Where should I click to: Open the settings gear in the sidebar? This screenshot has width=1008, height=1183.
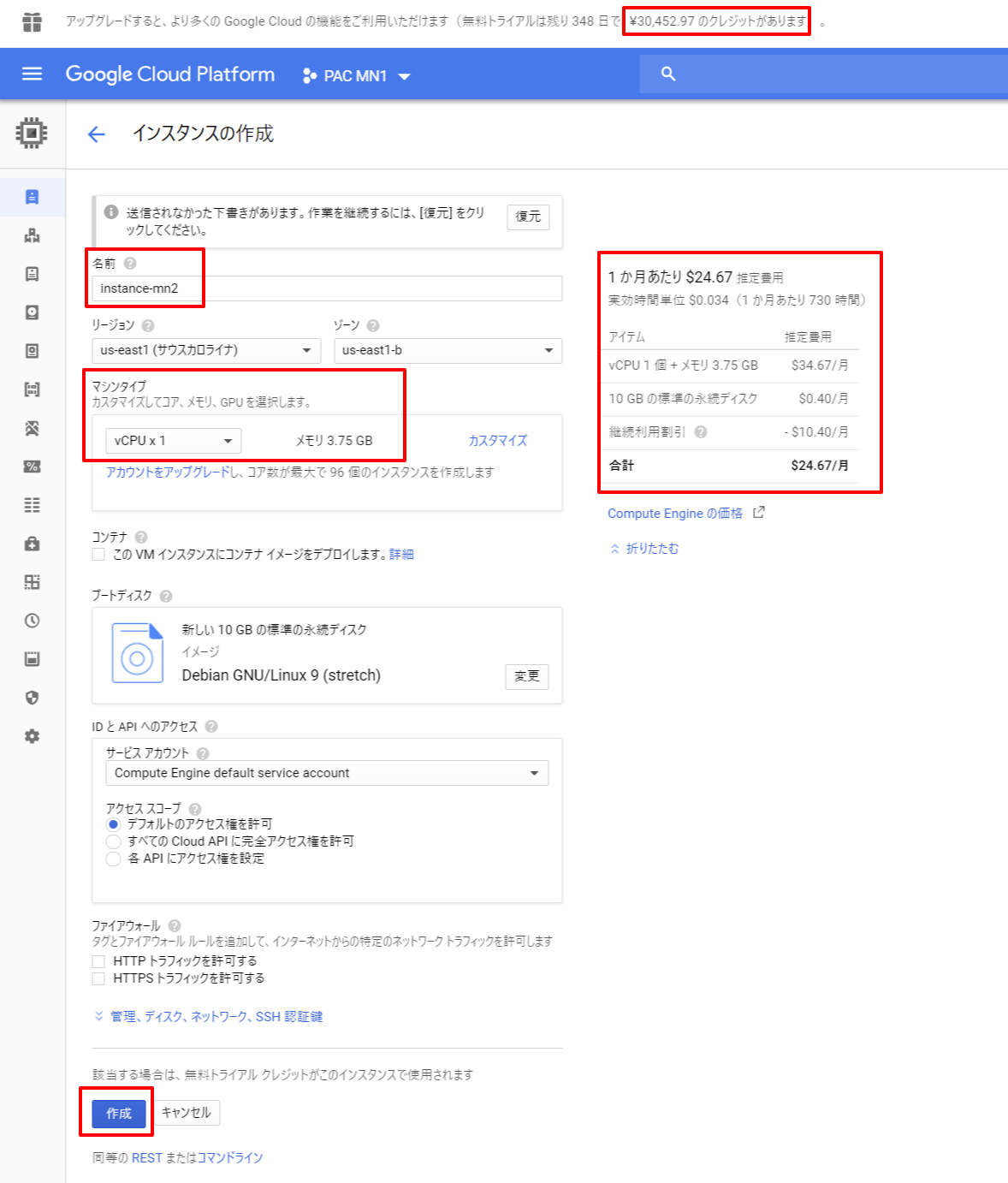coord(32,736)
